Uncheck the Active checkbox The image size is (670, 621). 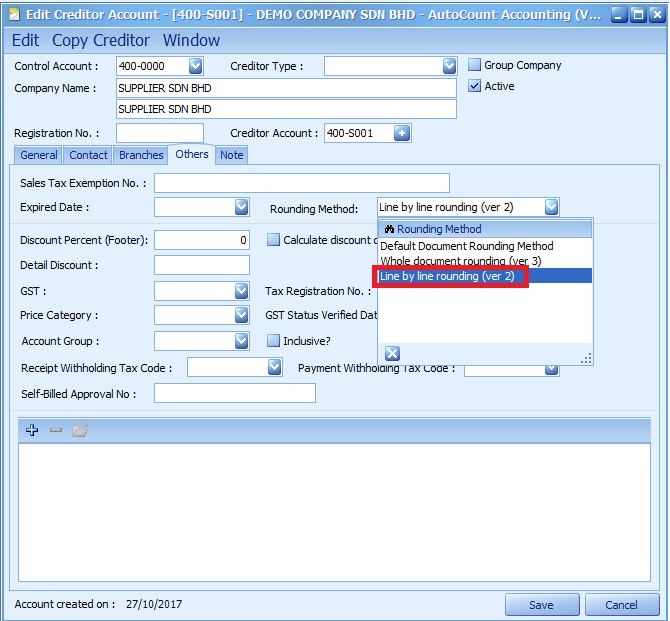point(475,87)
